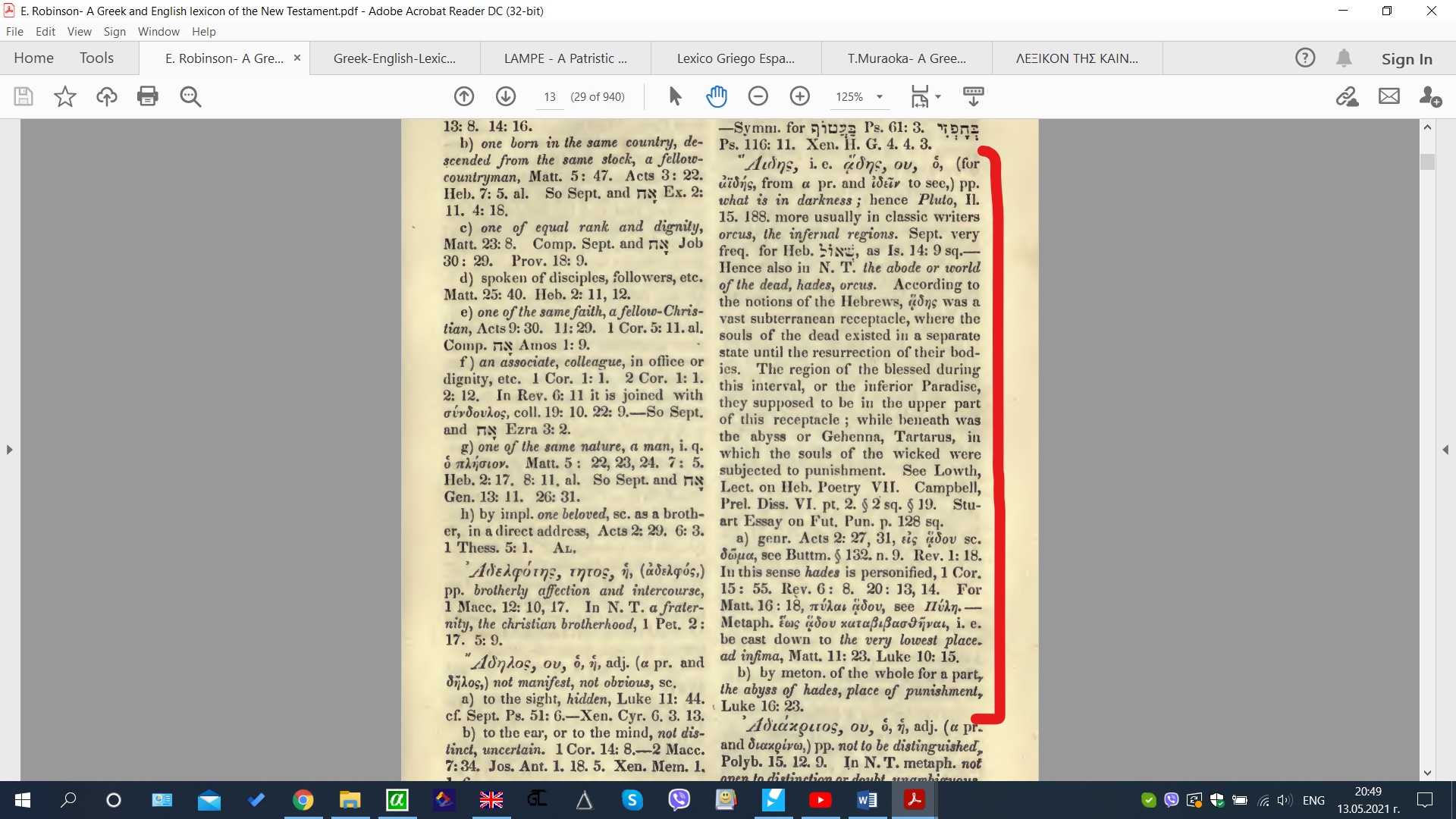The image size is (1456, 819).
Task: Add a star bookmark to the document
Action: [x=65, y=96]
